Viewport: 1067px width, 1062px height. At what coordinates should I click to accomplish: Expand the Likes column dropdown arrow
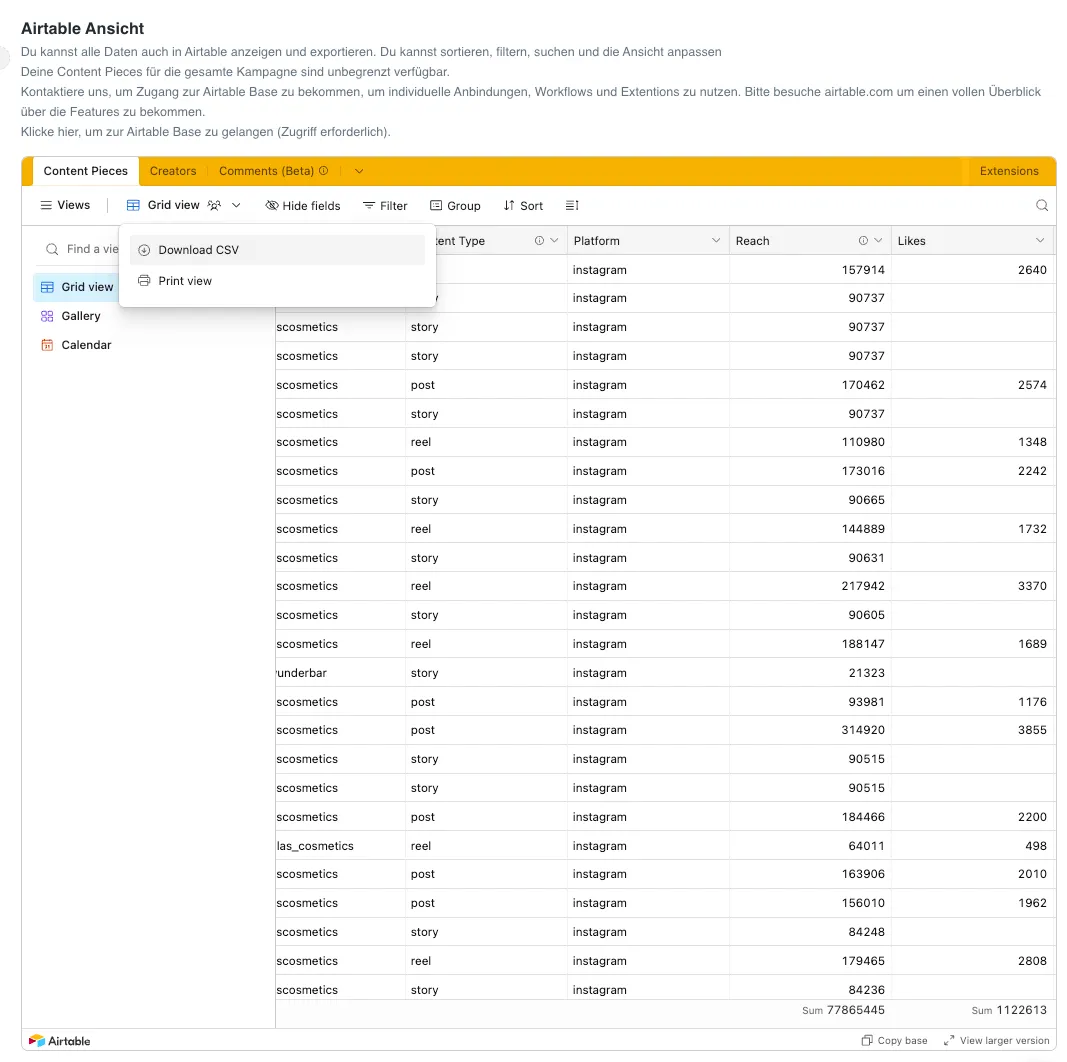tap(1040, 241)
